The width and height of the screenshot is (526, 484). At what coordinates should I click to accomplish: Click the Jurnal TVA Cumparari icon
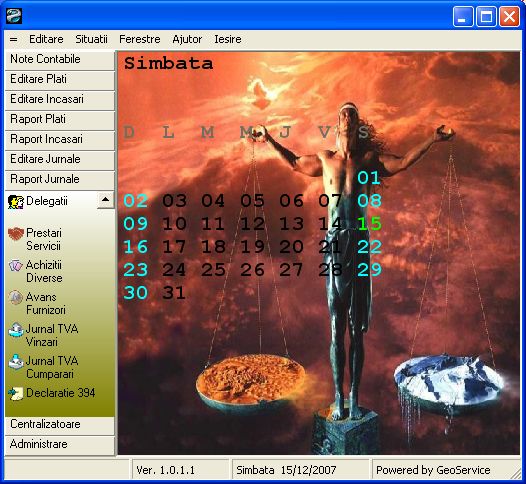pyautogui.click(x=15, y=362)
